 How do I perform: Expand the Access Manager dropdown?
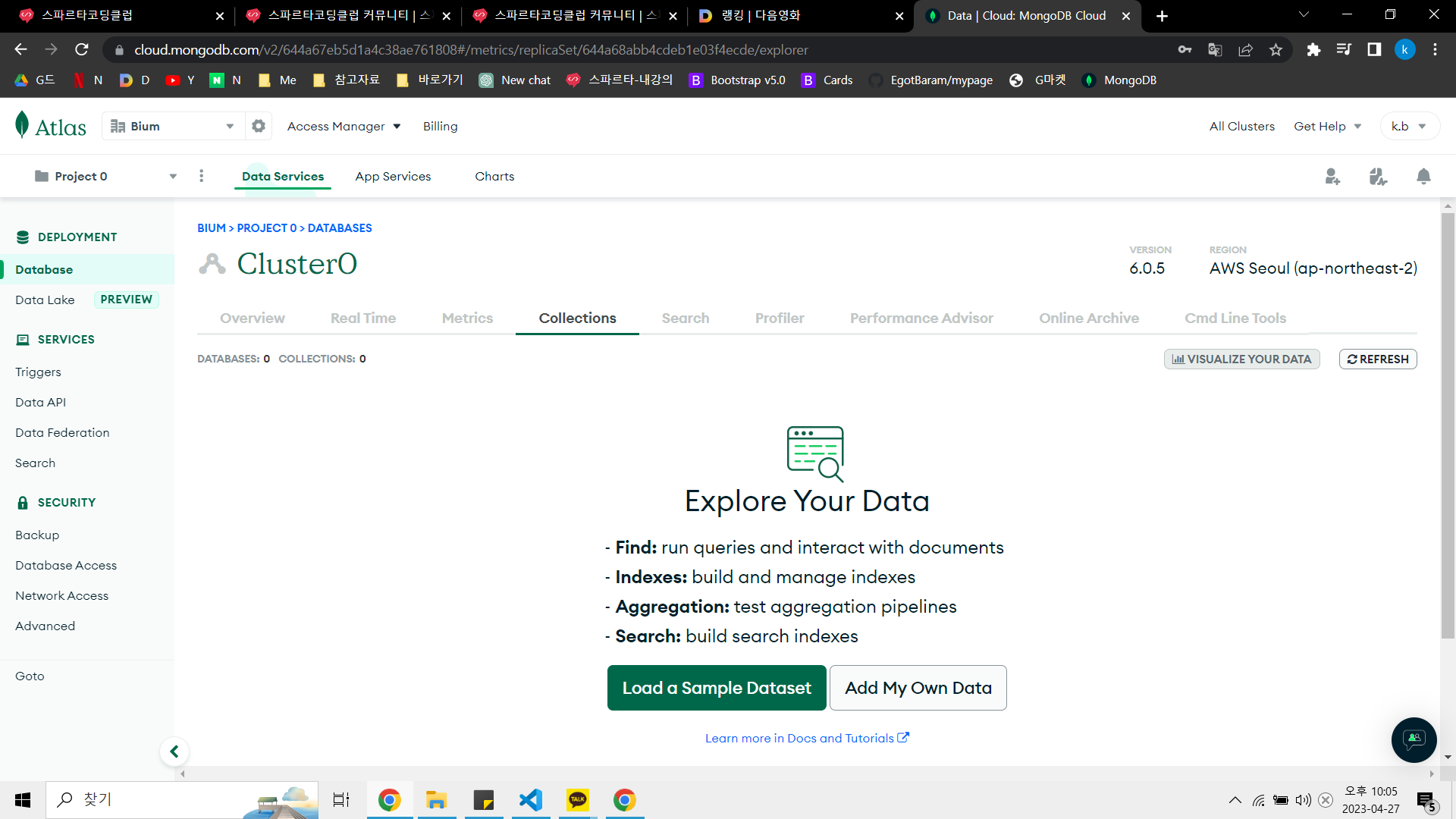(x=344, y=126)
